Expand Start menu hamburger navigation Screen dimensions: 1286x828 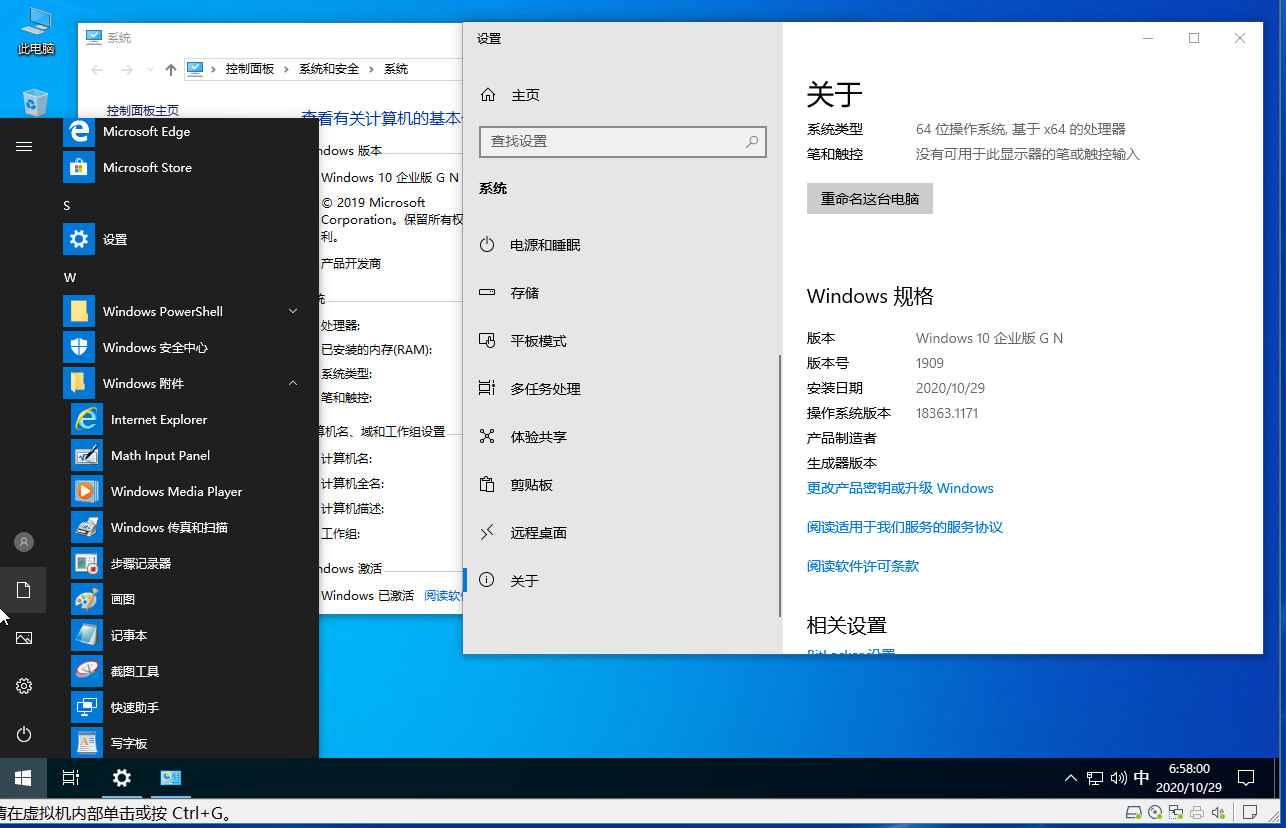click(x=24, y=146)
